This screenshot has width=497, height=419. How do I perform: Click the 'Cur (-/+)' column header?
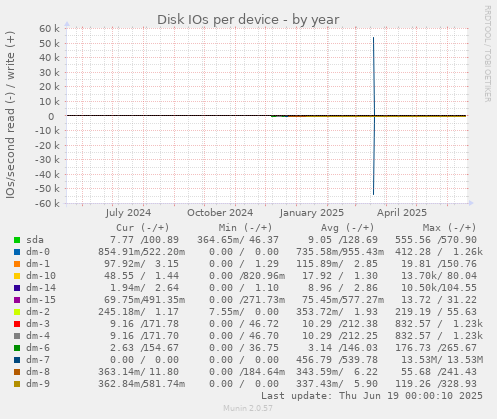click(143, 228)
